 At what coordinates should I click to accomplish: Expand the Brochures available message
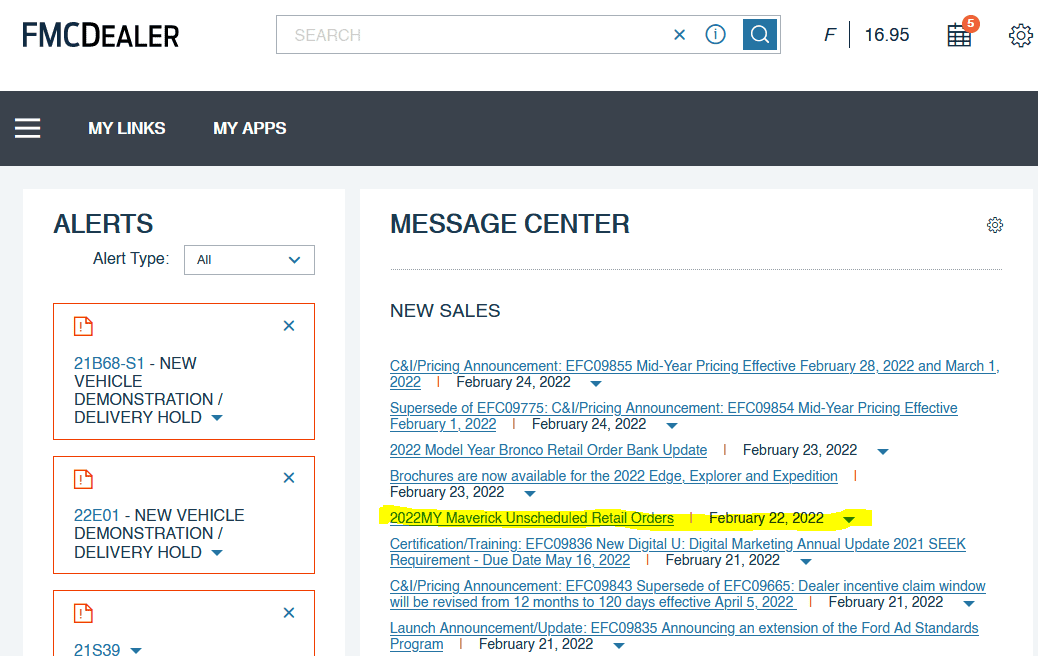point(530,493)
